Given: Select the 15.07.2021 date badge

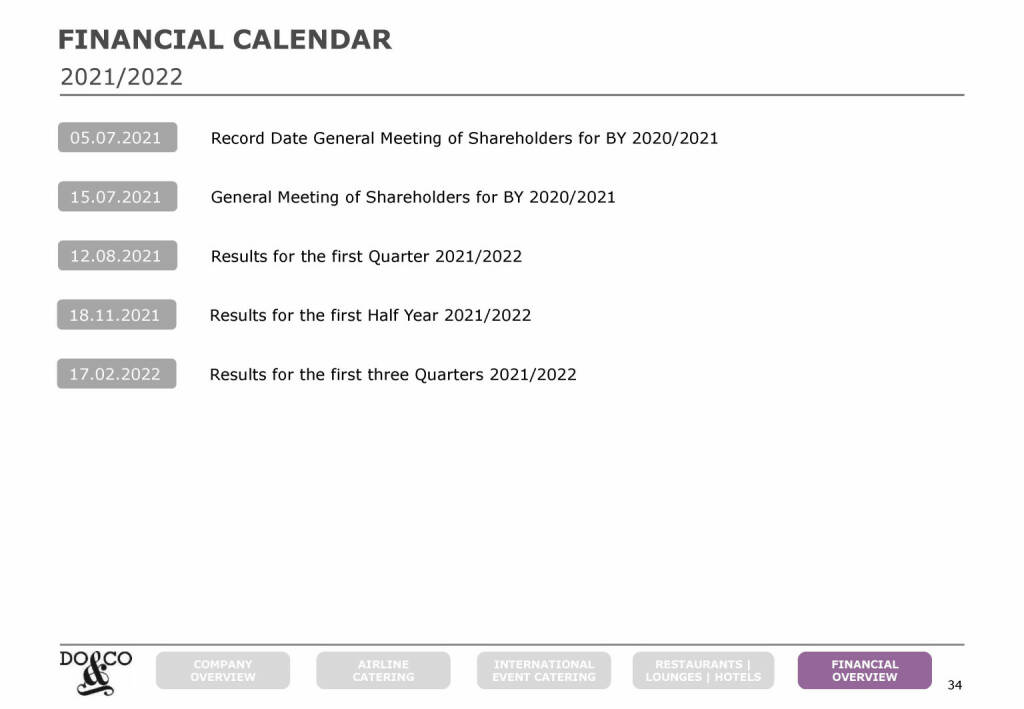Looking at the screenshot, I should [116, 197].
